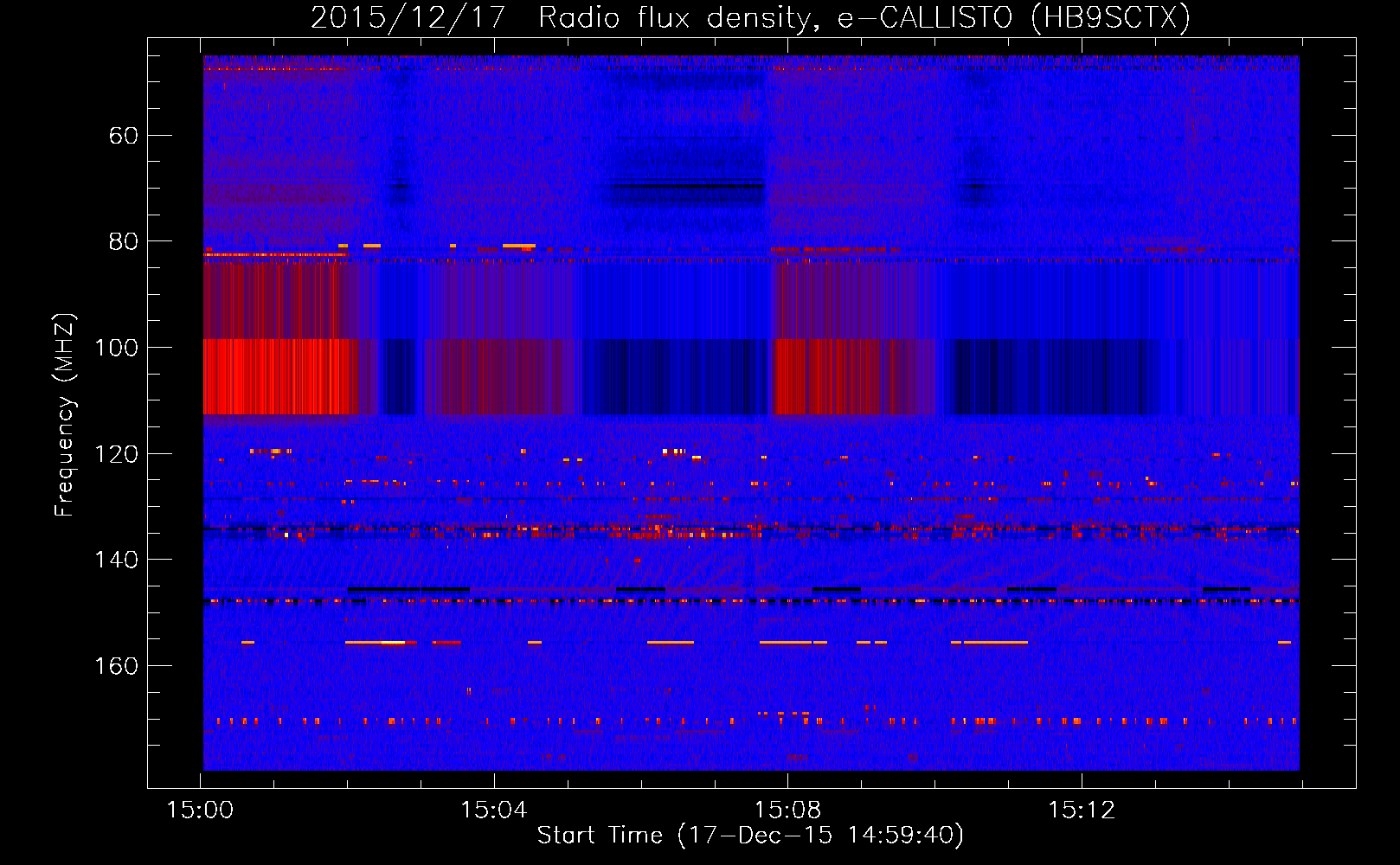
Task: Click the '120' frequency tick label
Action: coord(116,454)
